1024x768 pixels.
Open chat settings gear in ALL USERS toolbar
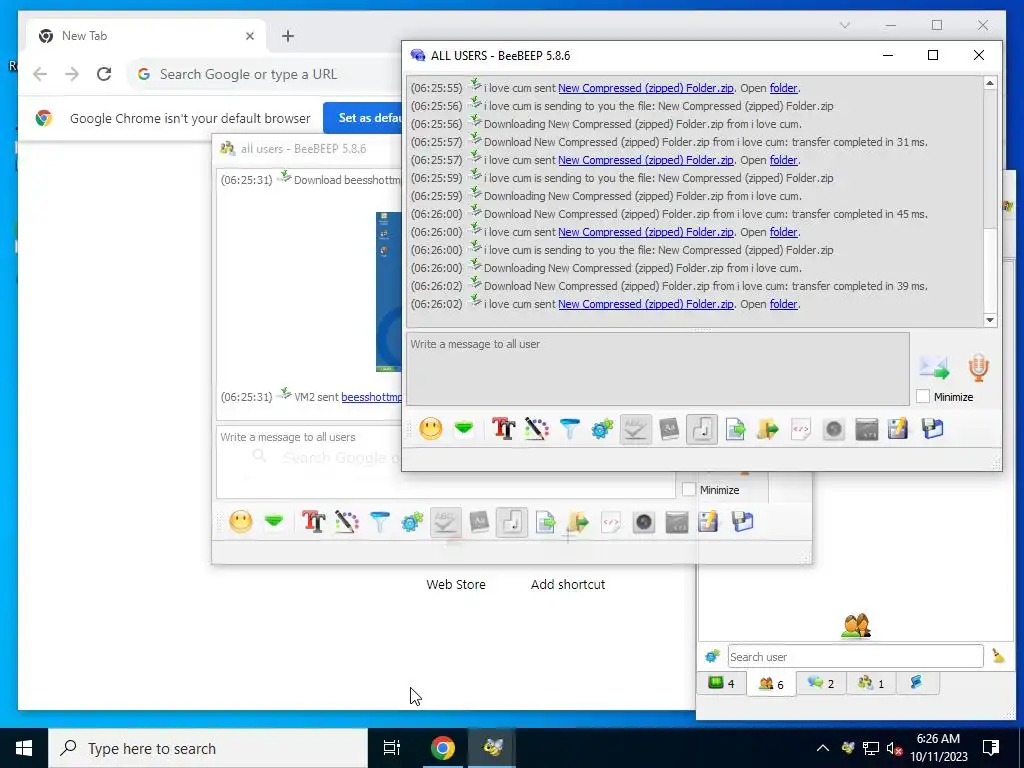coord(602,429)
